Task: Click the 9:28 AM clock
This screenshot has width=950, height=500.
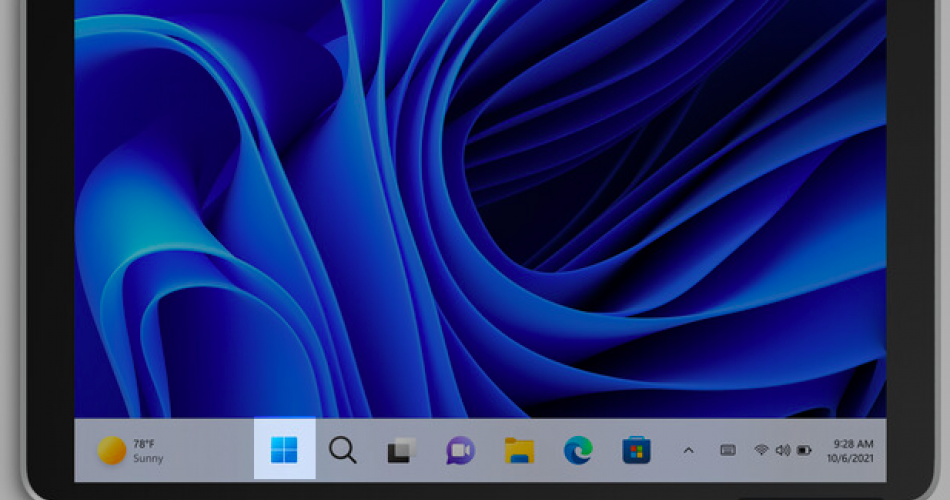Action: pos(853,444)
